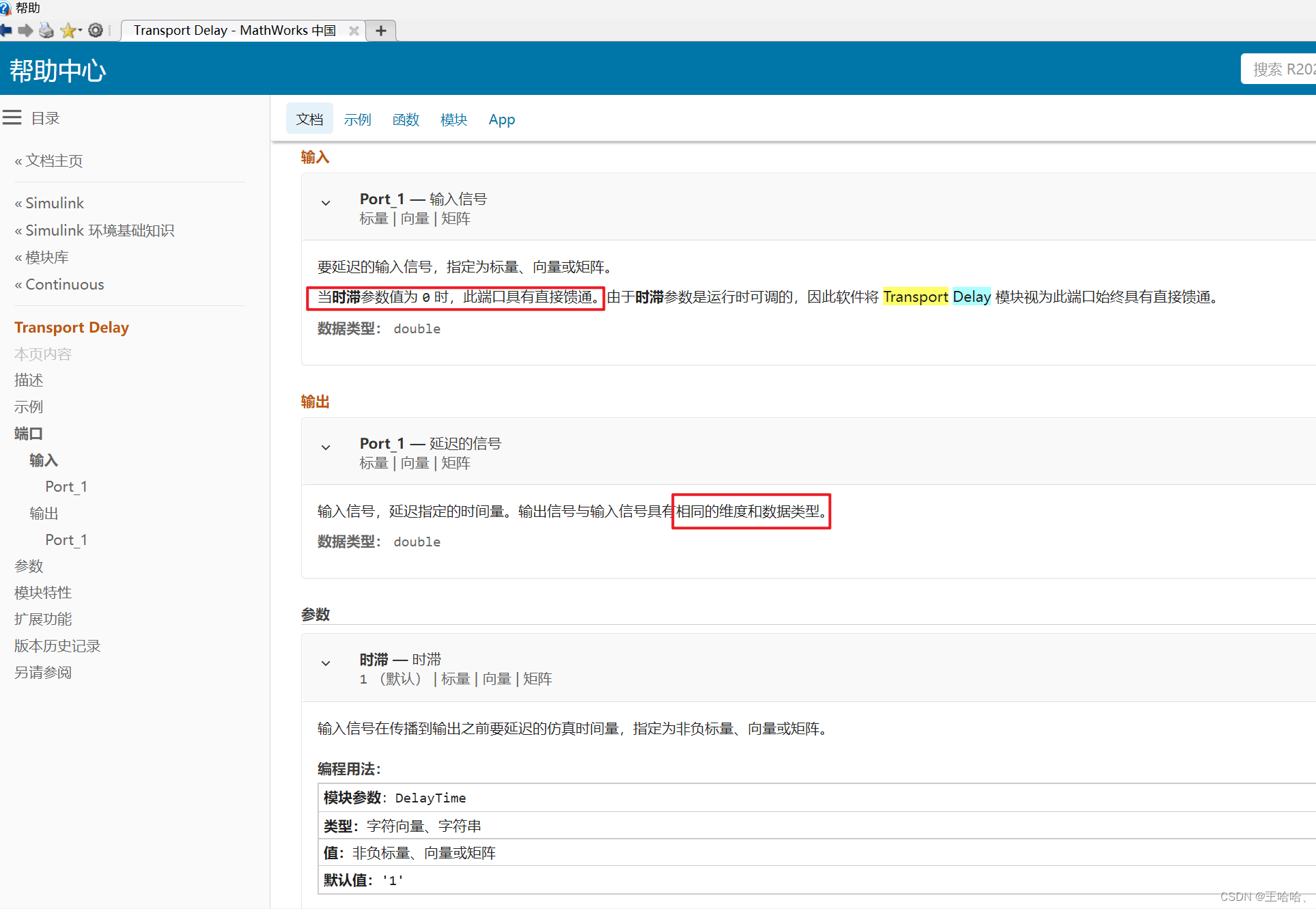Click the 参数 section heading

pos(316,614)
